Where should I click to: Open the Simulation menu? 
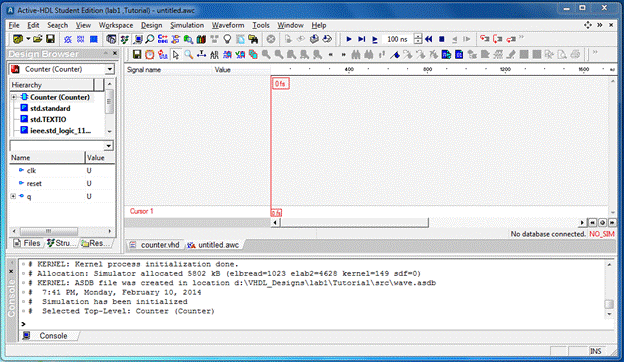187,25
